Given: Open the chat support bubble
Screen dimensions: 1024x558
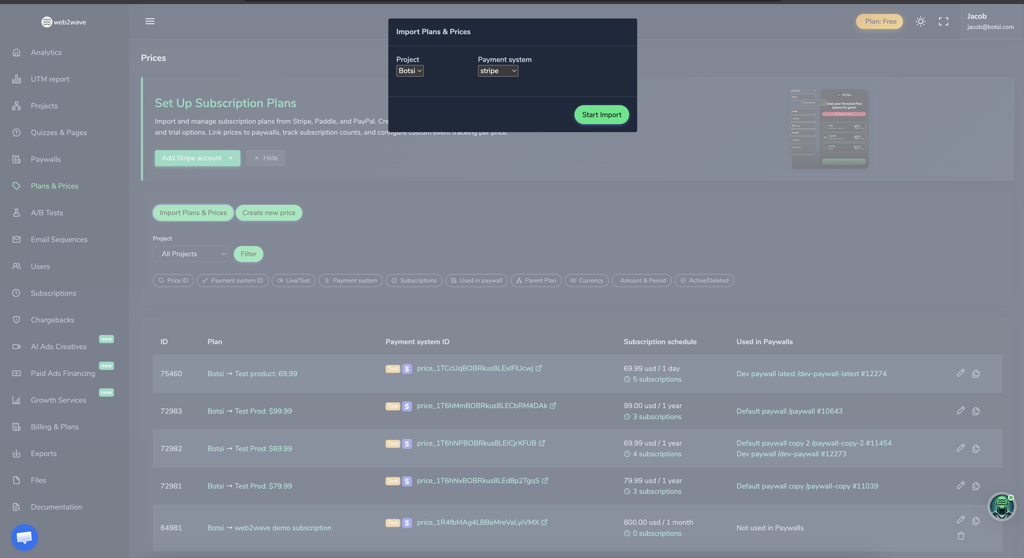Looking at the screenshot, I should 24,537.
